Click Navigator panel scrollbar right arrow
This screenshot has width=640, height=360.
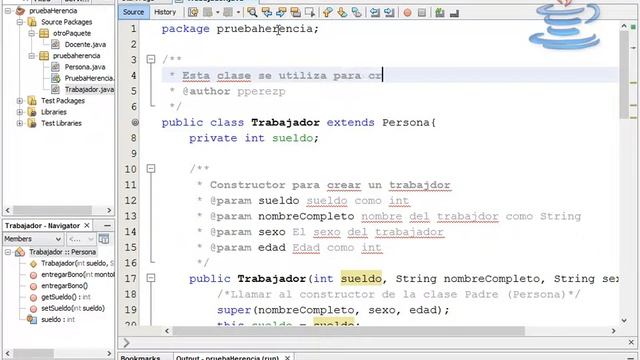coord(109,353)
